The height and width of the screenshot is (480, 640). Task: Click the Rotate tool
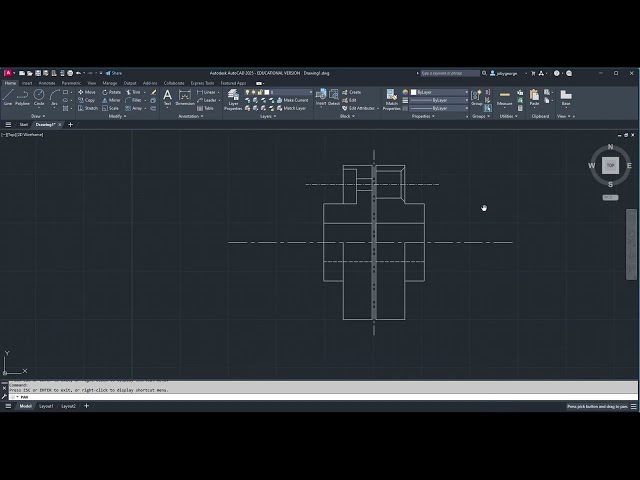coord(111,92)
